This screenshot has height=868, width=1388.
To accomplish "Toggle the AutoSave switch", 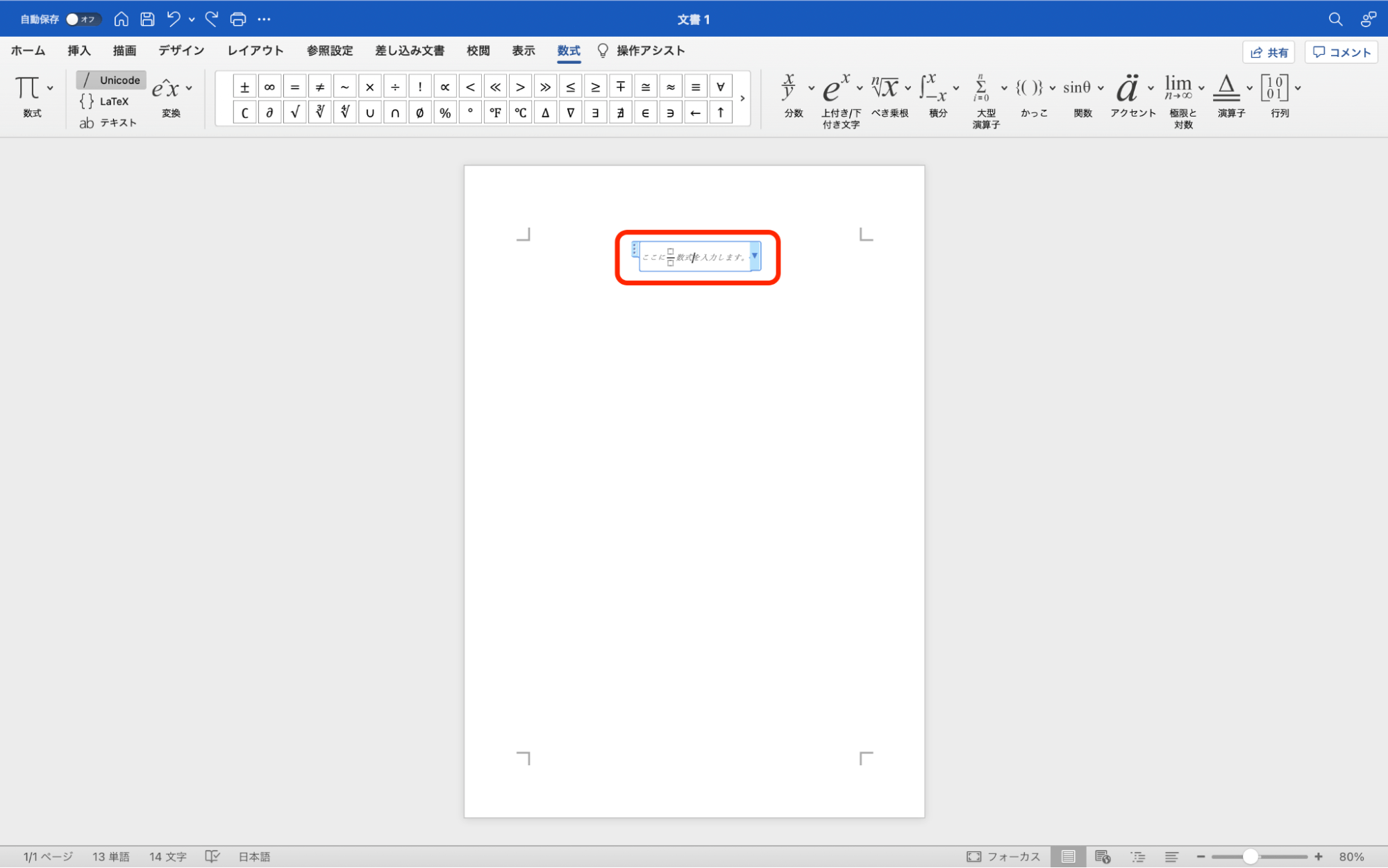I will click(83, 19).
